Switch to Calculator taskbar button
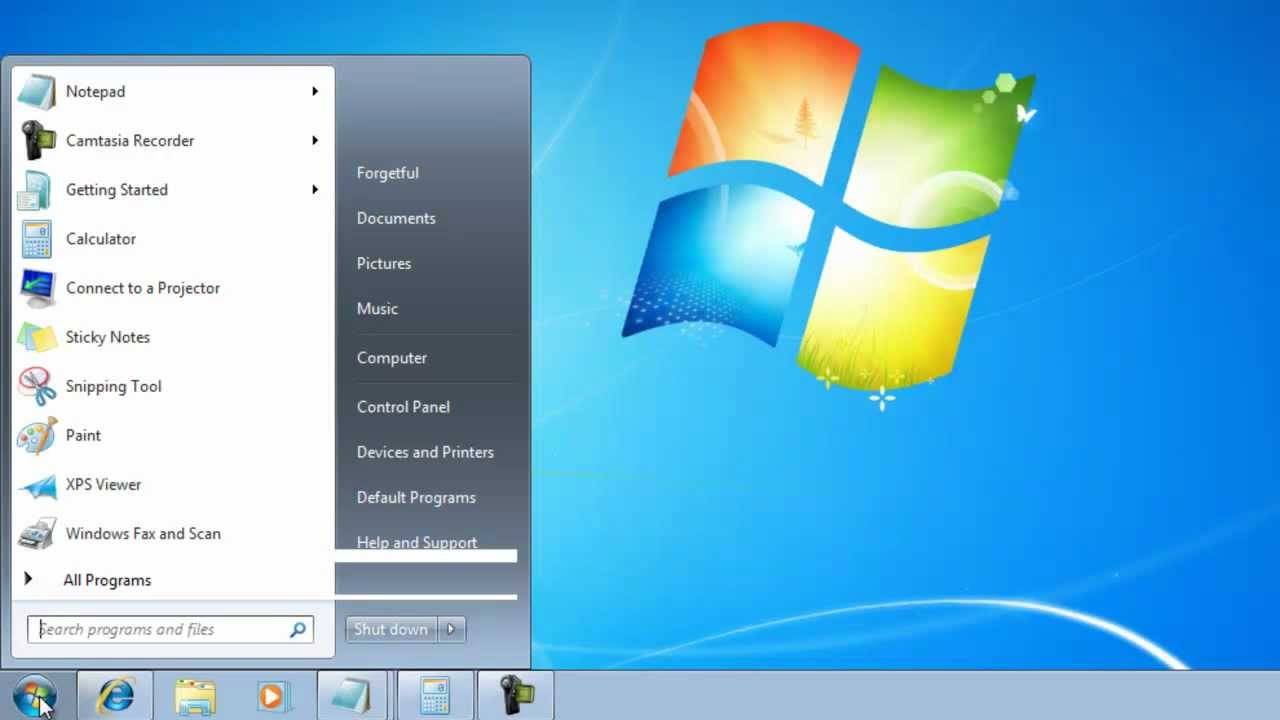 click(x=434, y=696)
